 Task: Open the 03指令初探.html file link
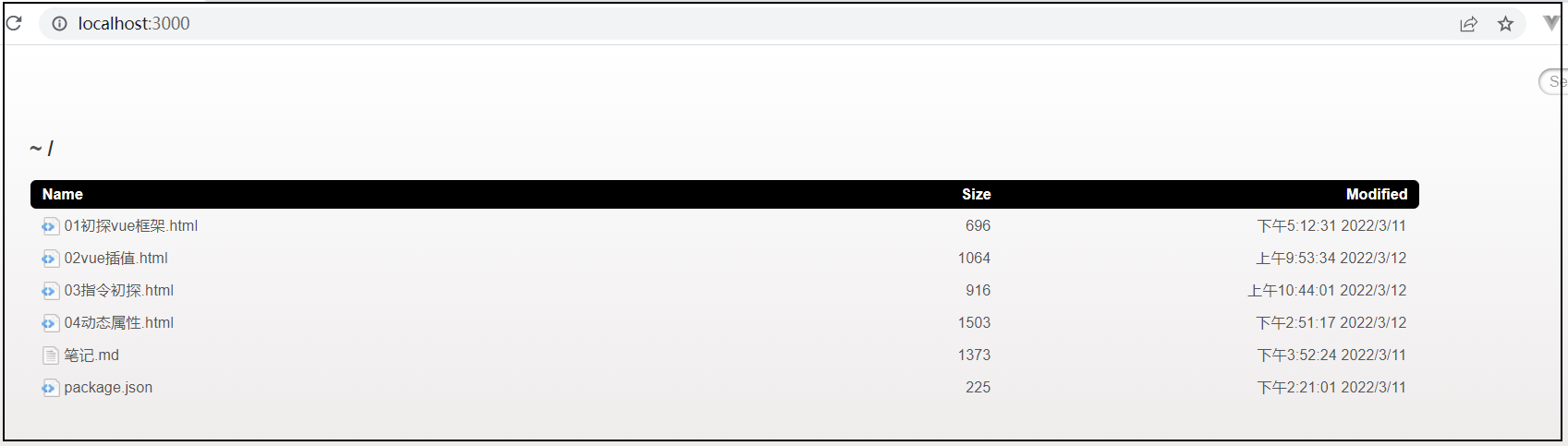coord(118,291)
